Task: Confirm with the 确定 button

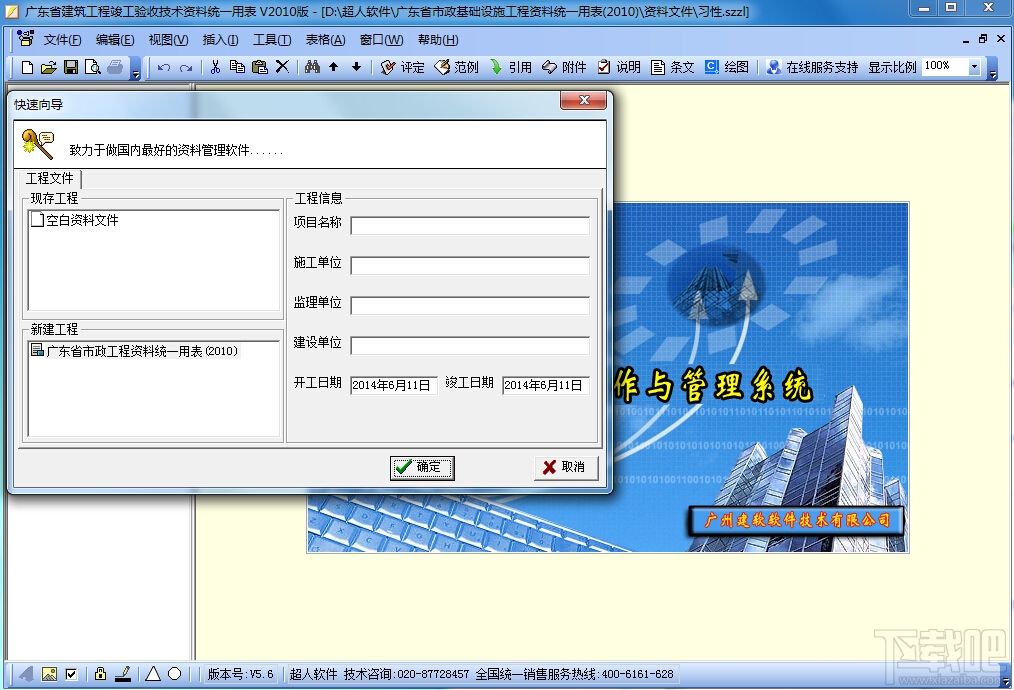Action: tap(422, 468)
